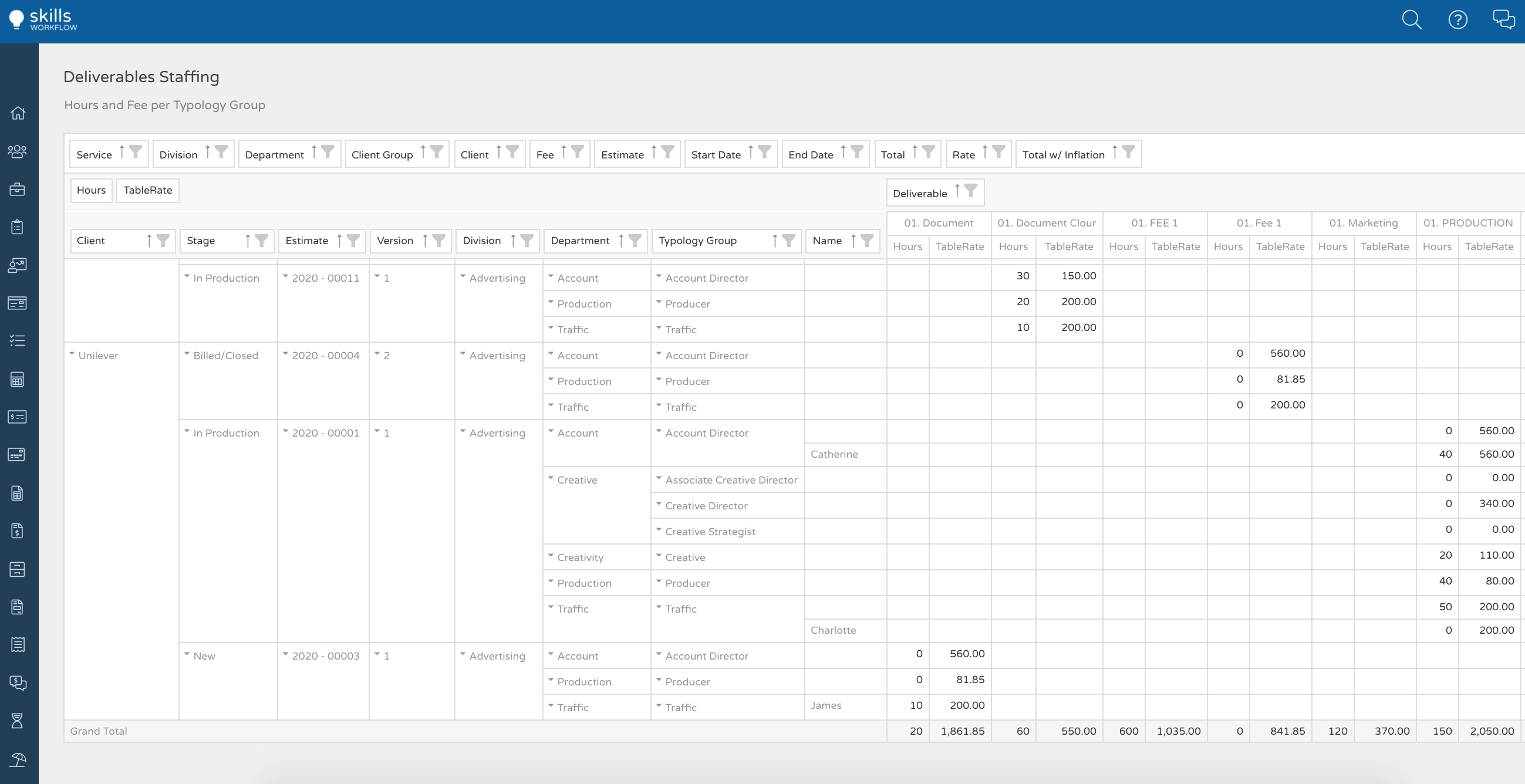The height and width of the screenshot is (784, 1525).
Task: Open global search using magnifier icon
Action: [1411, 19]
